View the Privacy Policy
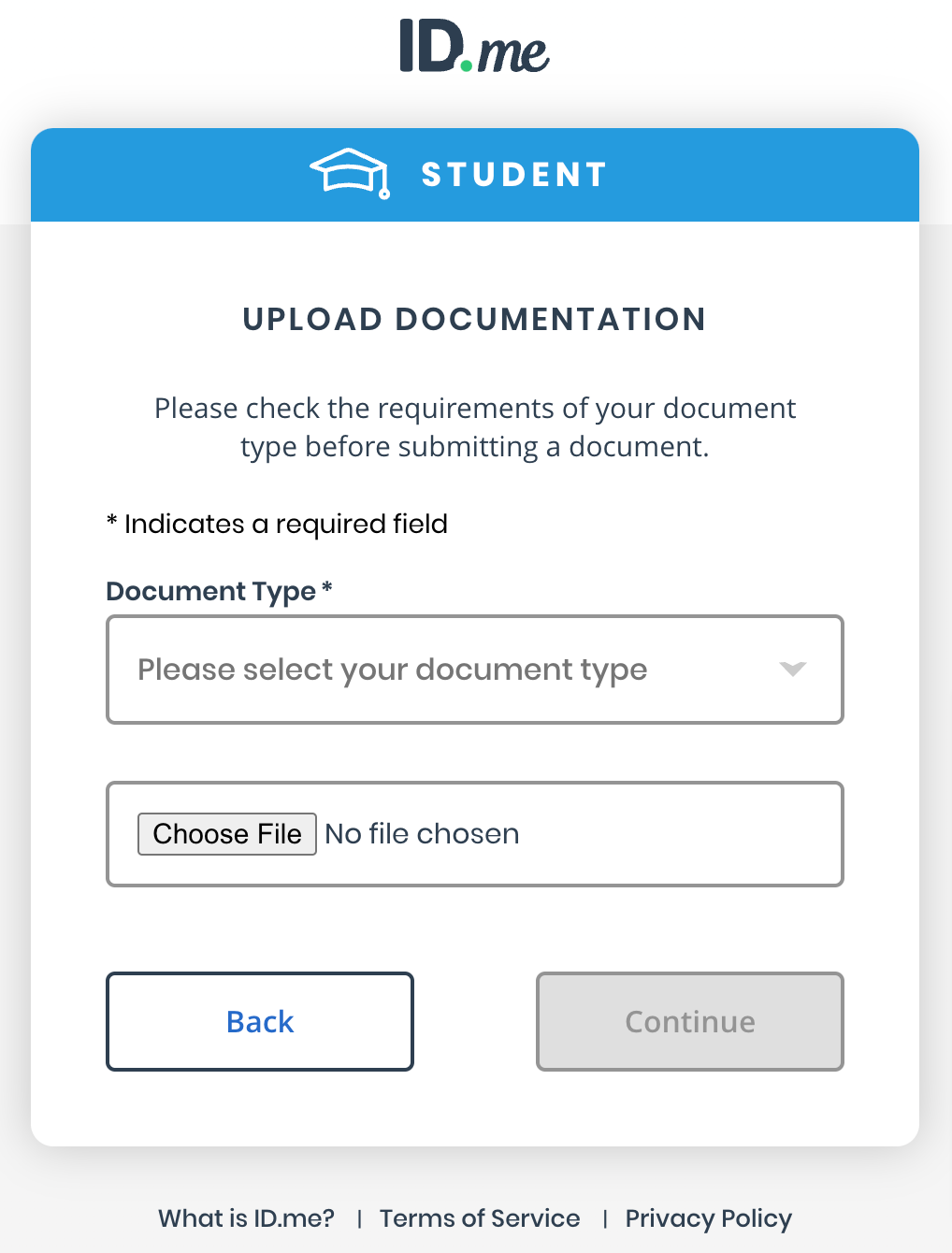The height and width of the screenshot is (1253, 952). click(x=708, y=1218)
